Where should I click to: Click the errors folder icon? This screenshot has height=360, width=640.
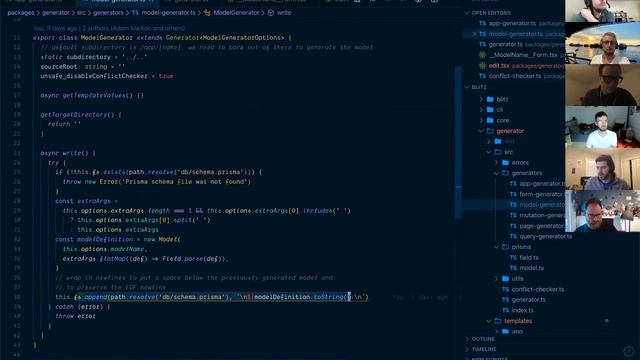pyautogui.click(x=505, y=162)
